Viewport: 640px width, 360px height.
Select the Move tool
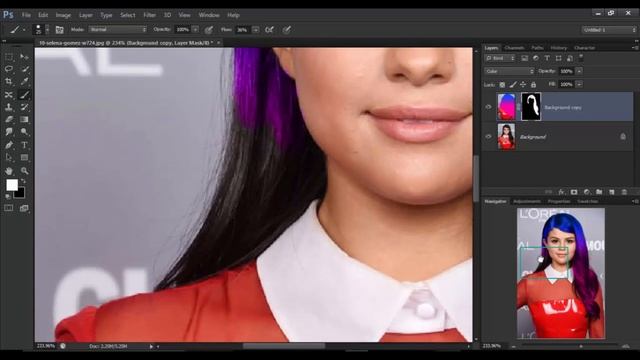(24, 57)
